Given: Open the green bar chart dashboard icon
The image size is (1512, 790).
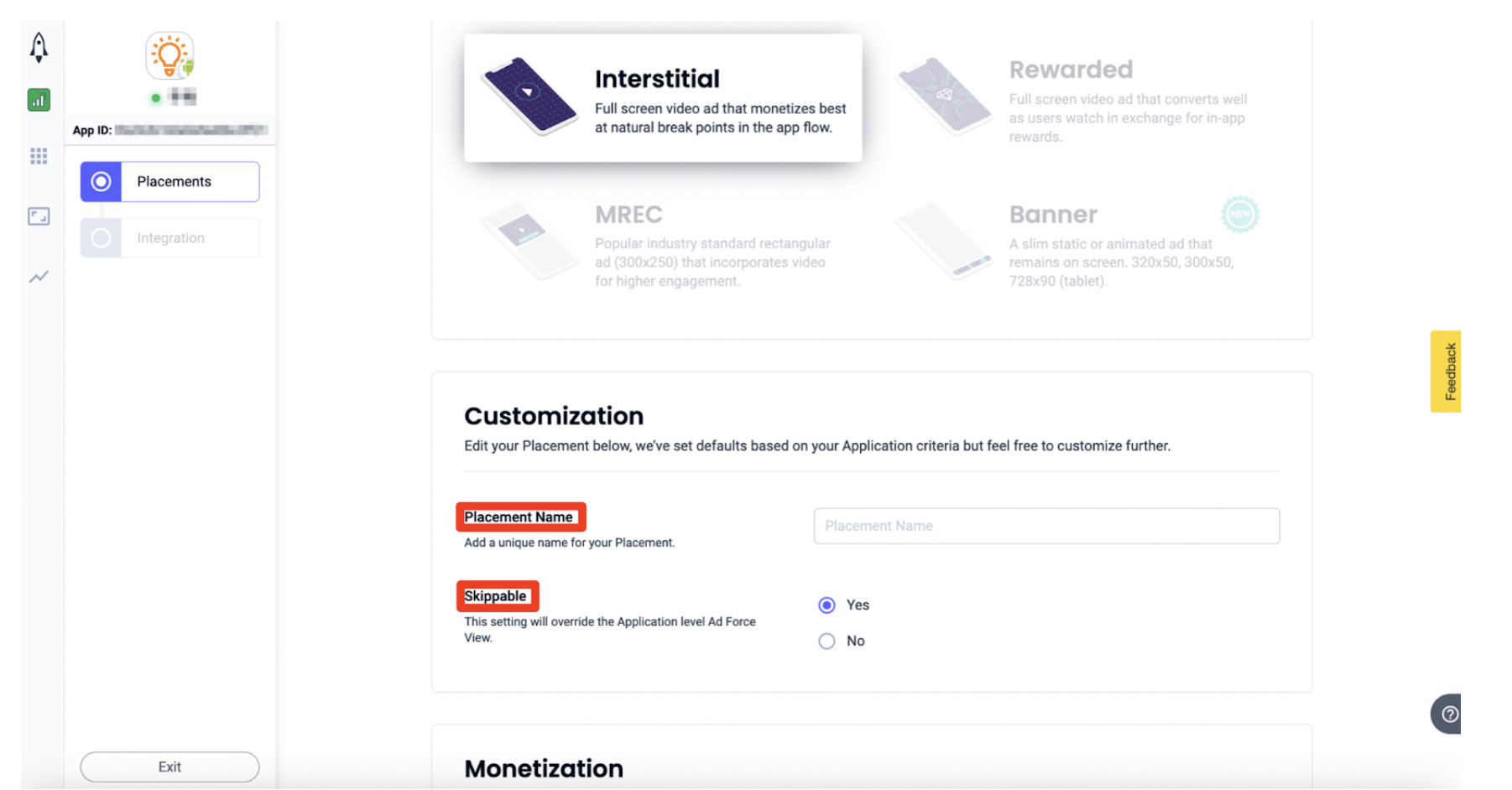Looking at the screenshot, I should pyautogui.click(x=39, y=101).
